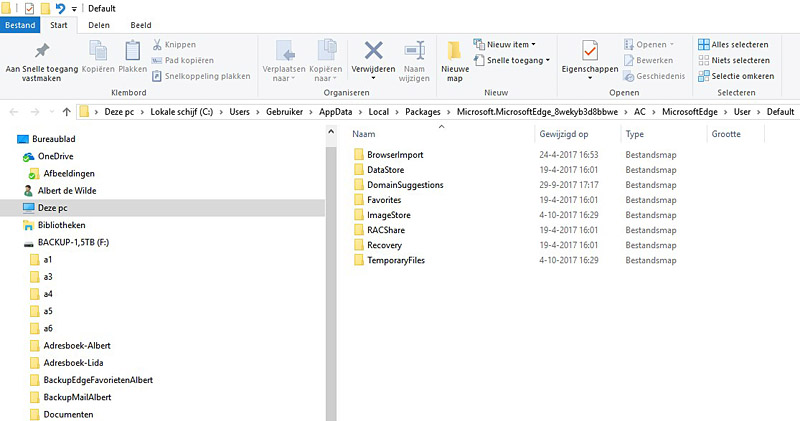Click the up-arrow navigation button
Image resolution: width=800 pixels, height=421 pixels.
[66, 111]
